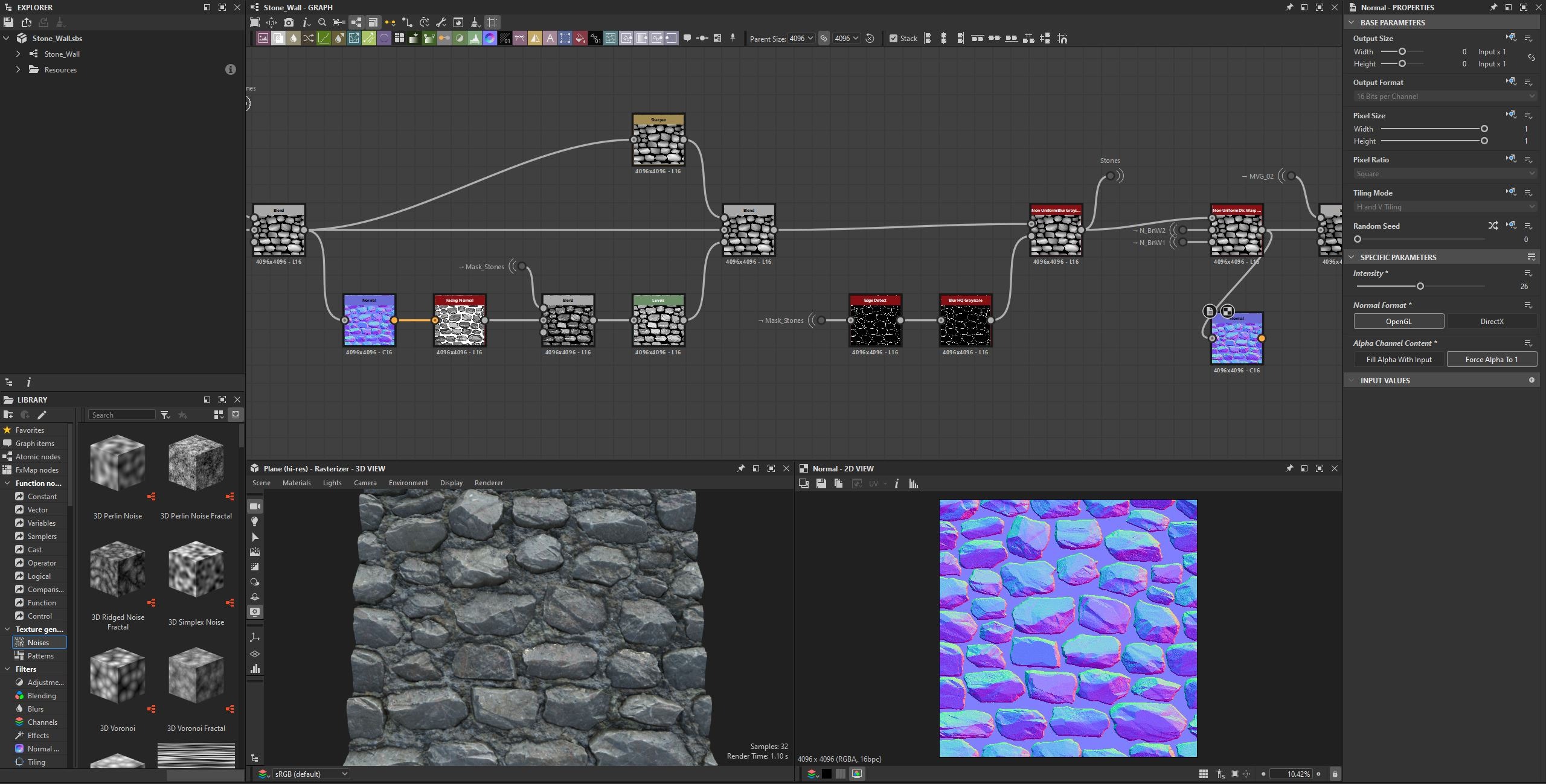The image size is (1546, 784).
Task: Open the Environment menu in 3D view
Action: pyautogui.click(x=408, y=483)
